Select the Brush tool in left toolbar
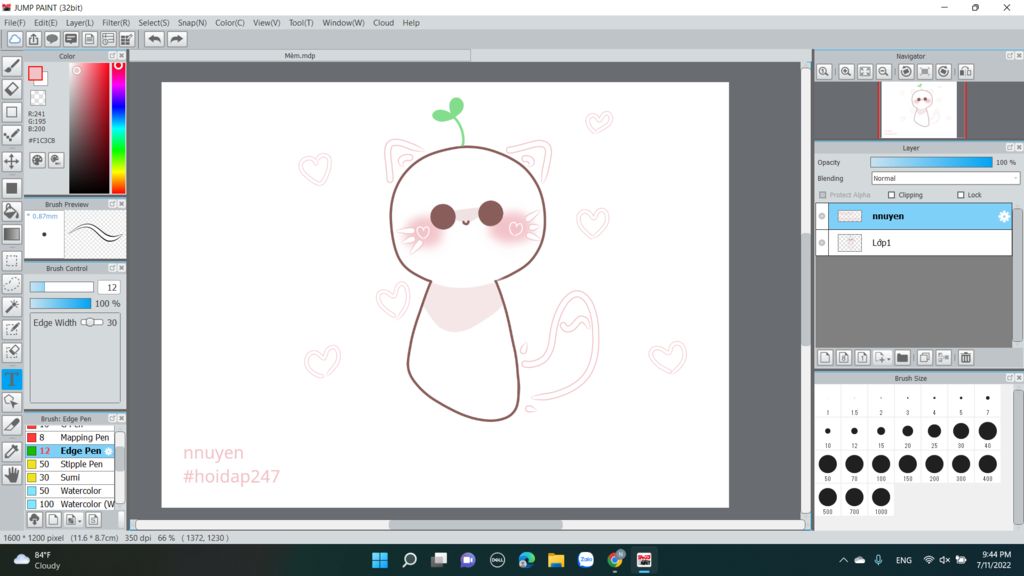The height and width of the screenshot is (576, 1024). 12,65
